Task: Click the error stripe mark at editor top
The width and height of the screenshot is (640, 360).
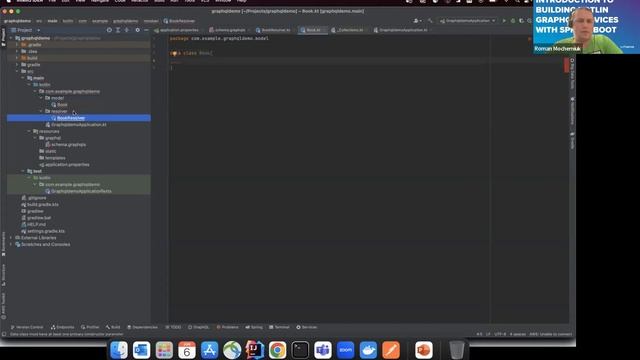Action: (x=567, y=65)
